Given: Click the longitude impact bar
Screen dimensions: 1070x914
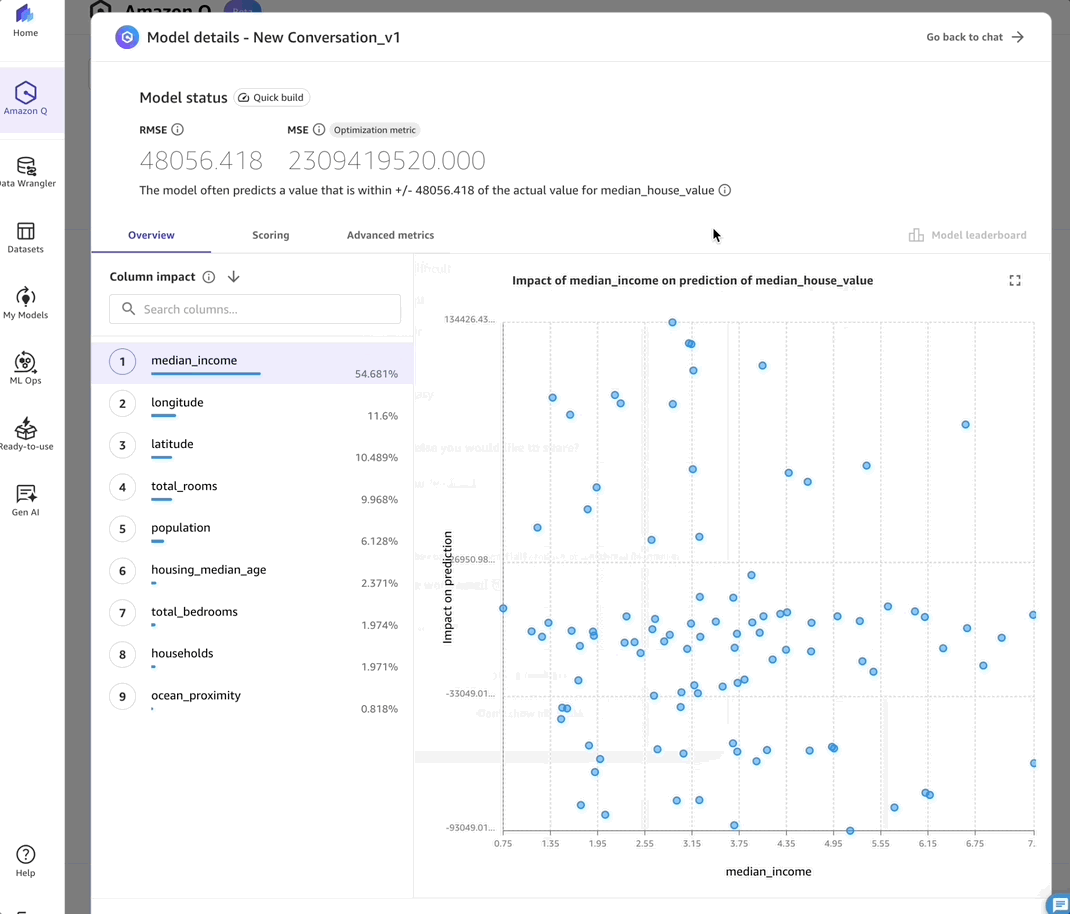Looking at the screenshot, I should (x=163, y=416).
